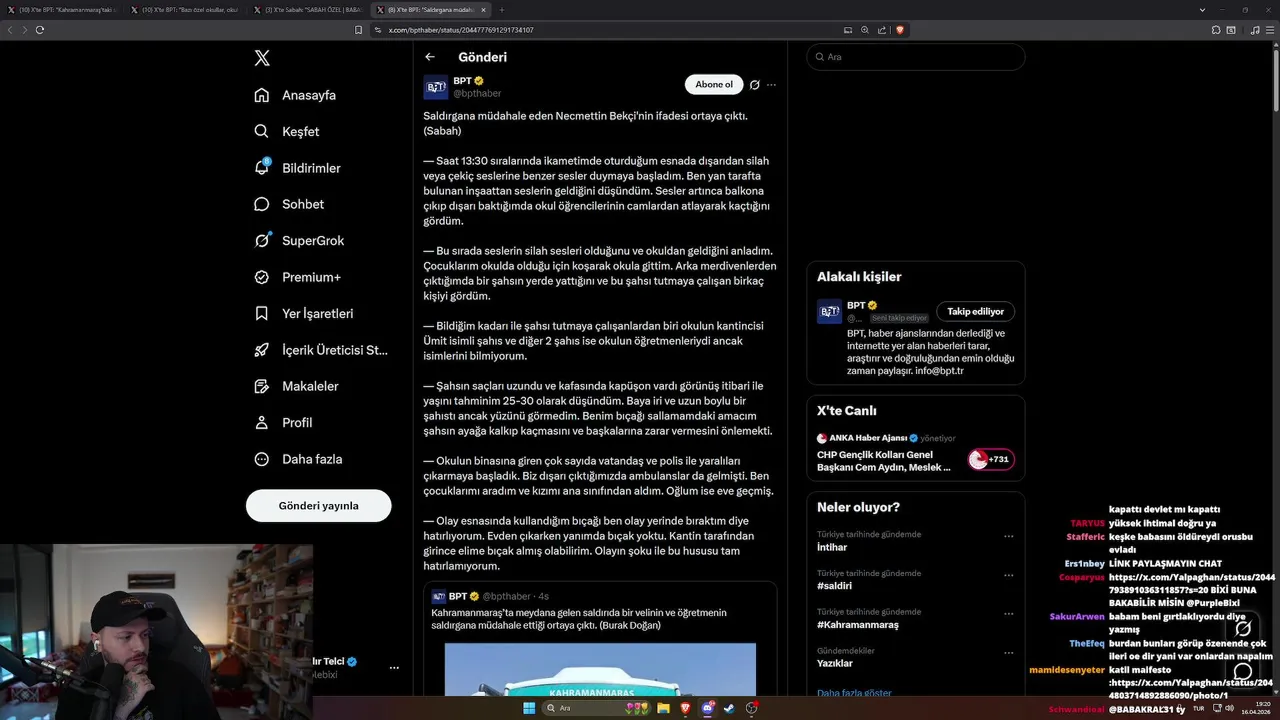
Task: Open the browser hamburger menu
Action: point(1272,30)
